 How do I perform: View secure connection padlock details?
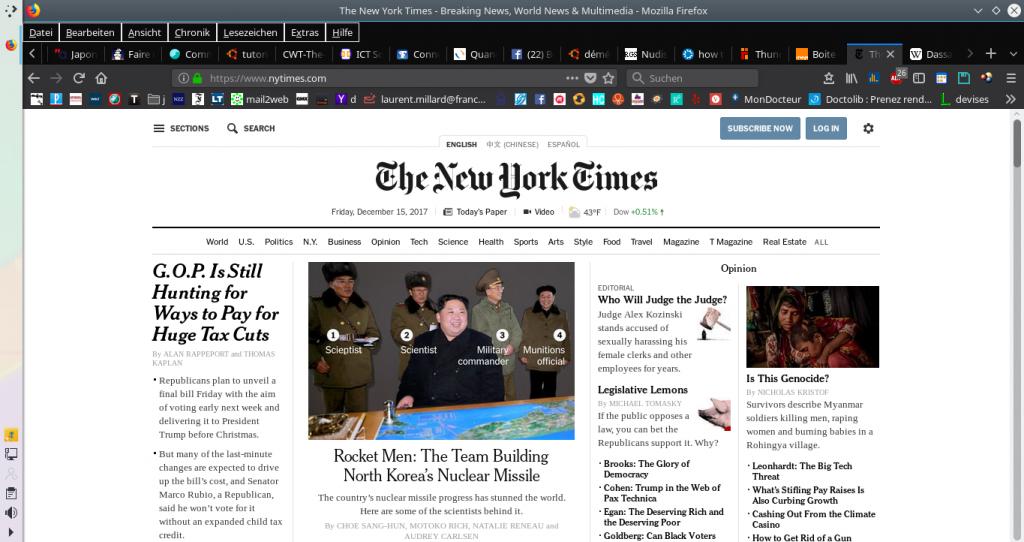pyautogui.click(x=197, y=78)
